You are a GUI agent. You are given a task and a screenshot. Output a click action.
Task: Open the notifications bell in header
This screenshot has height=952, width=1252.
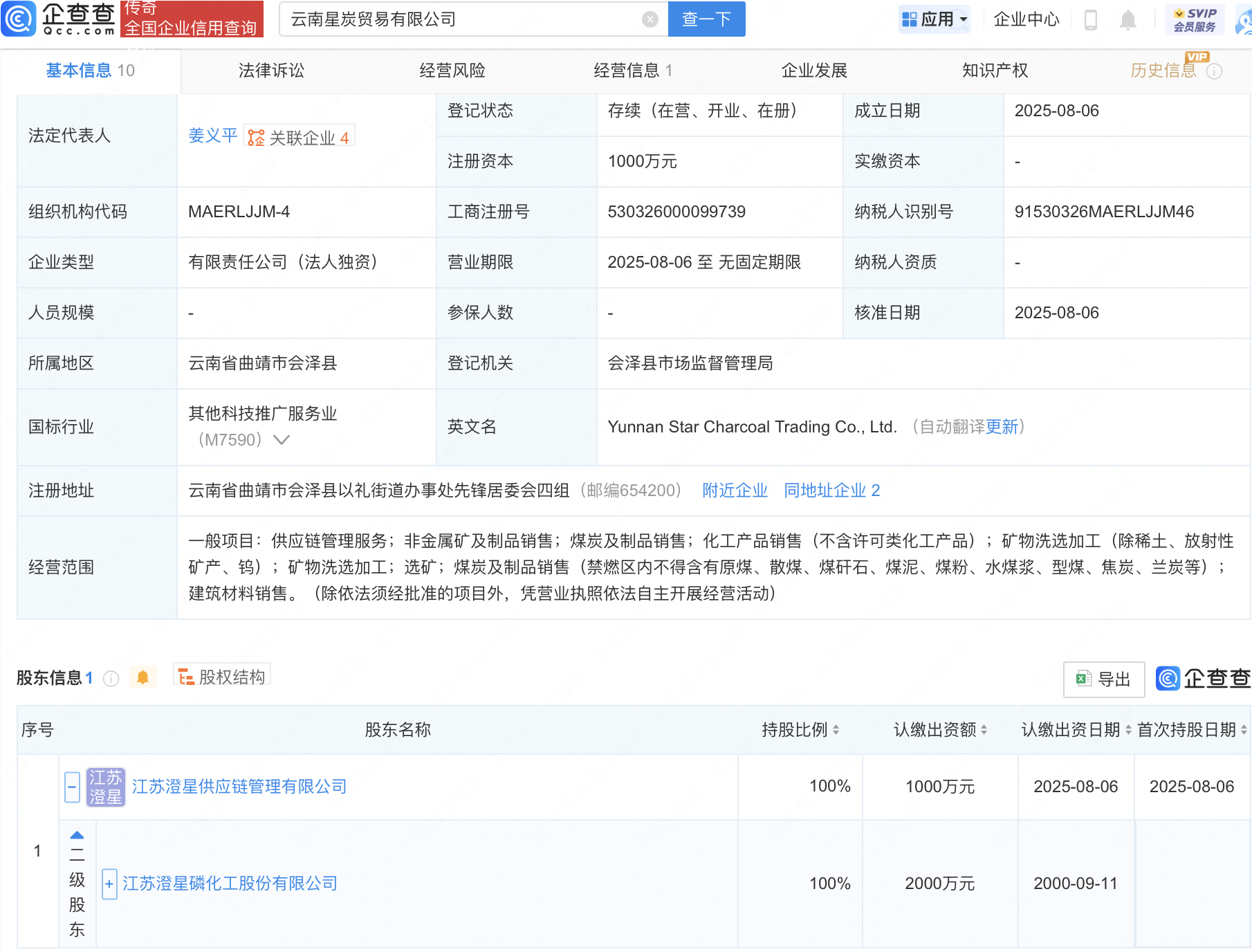tap(1127, 20)
